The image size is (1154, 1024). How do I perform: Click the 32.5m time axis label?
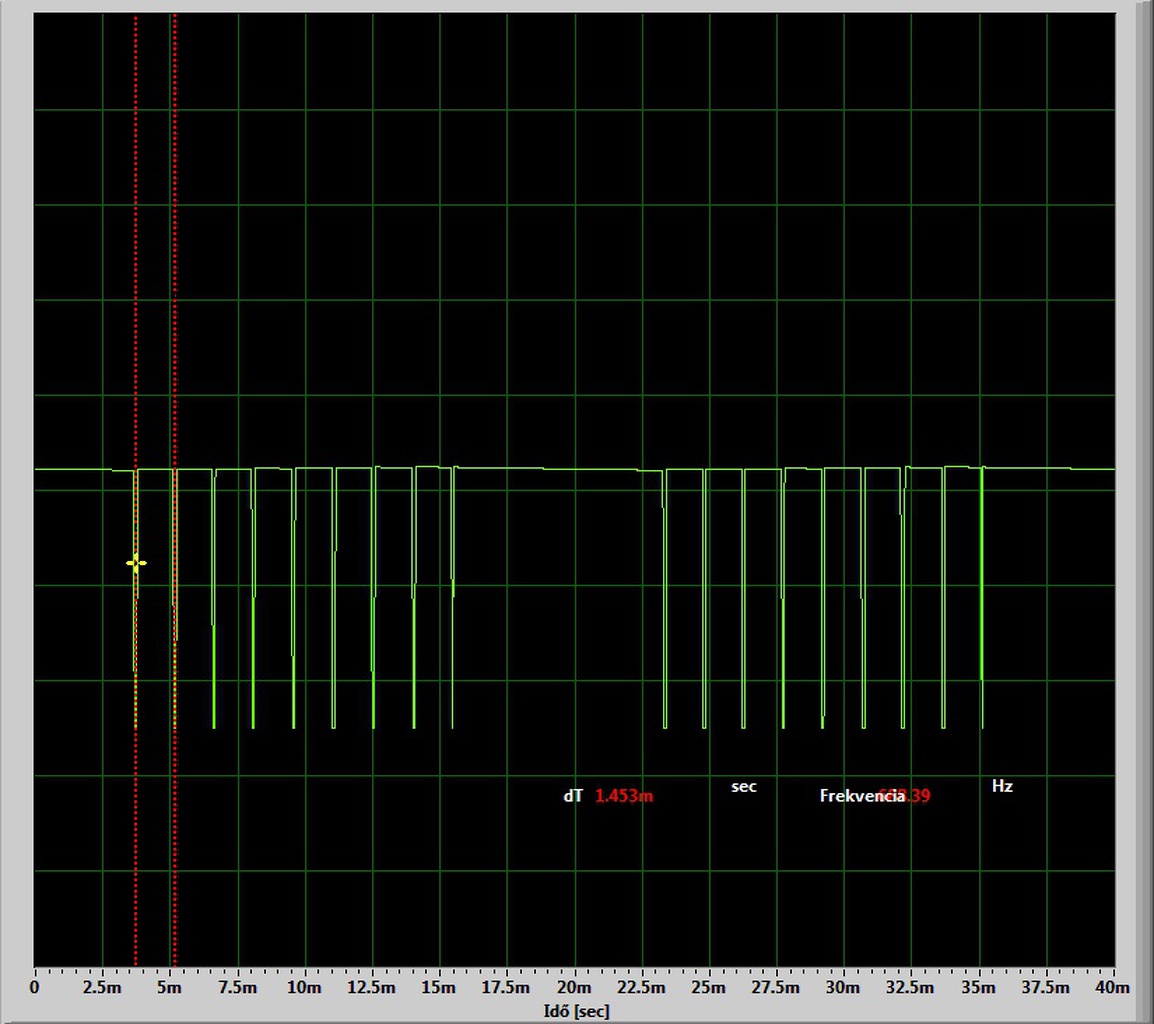910,988
